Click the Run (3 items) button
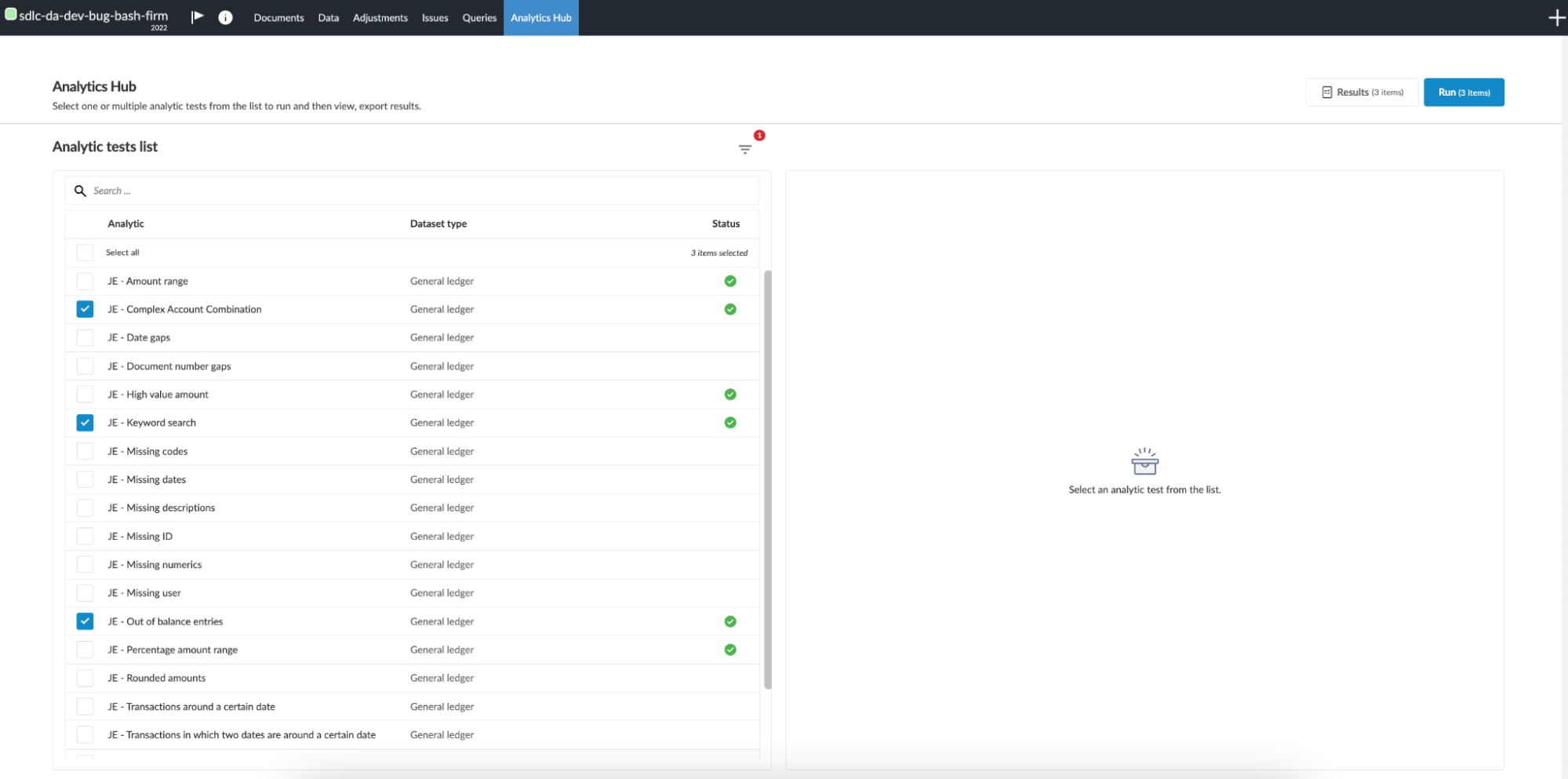This screenshot has height=779, width=1568. [1463, 92]
